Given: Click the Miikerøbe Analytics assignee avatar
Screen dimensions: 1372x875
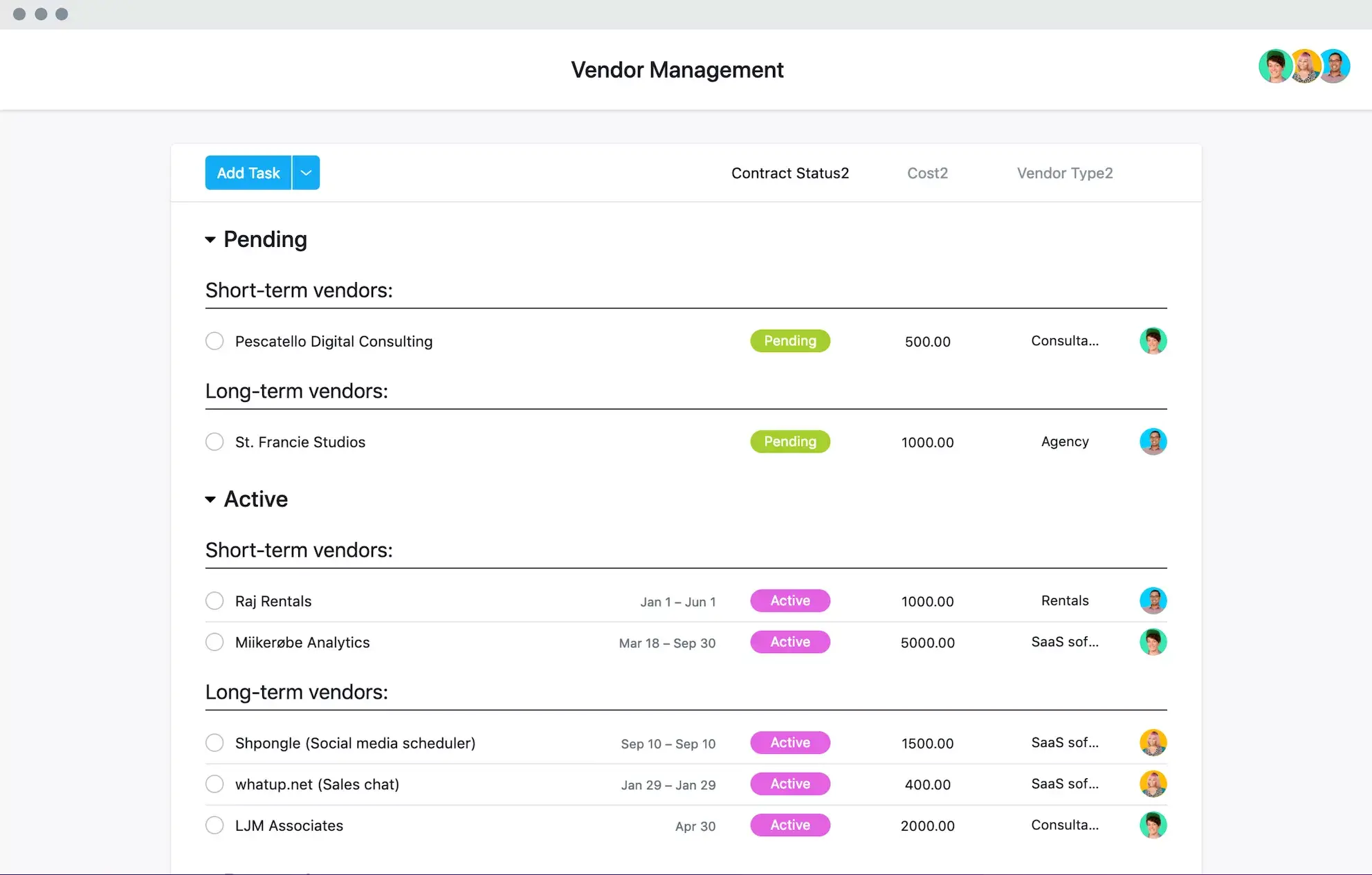Looking at the screenshot, I should (1153, 641).
